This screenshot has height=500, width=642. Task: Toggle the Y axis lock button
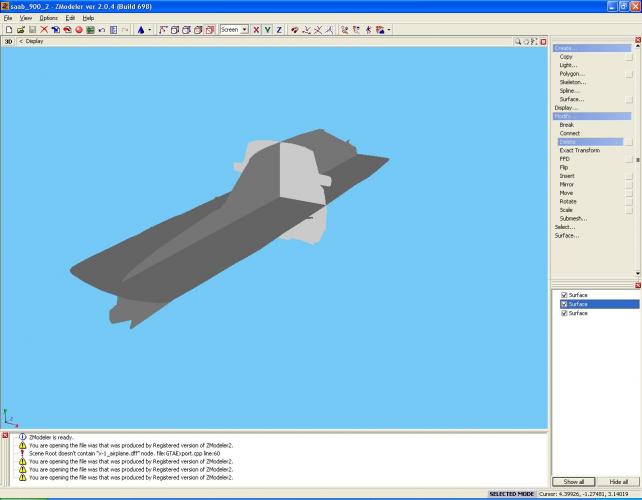point(267,30)
